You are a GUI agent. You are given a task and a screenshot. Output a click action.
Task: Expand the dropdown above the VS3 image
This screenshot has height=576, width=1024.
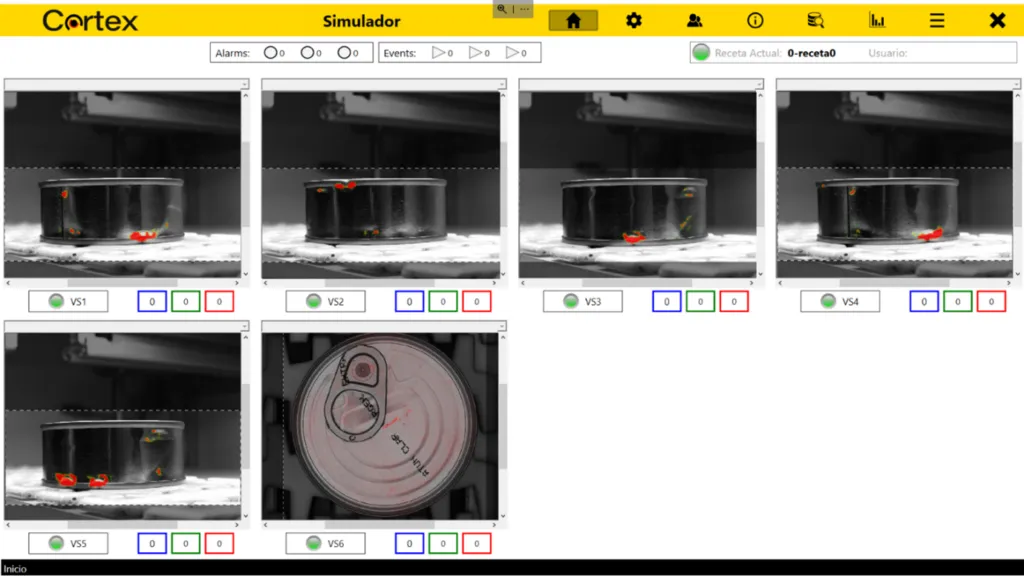point(760,85)
